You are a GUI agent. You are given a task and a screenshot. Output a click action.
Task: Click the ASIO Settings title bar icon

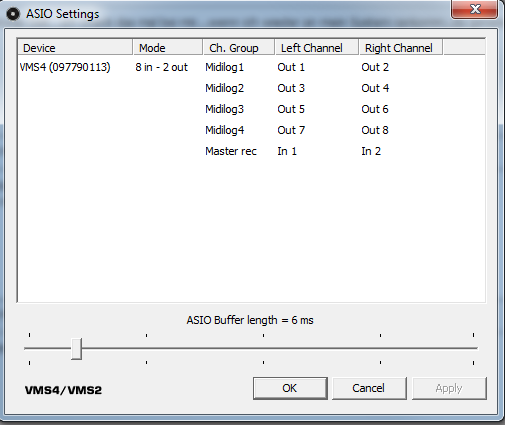tap(13, 14)
